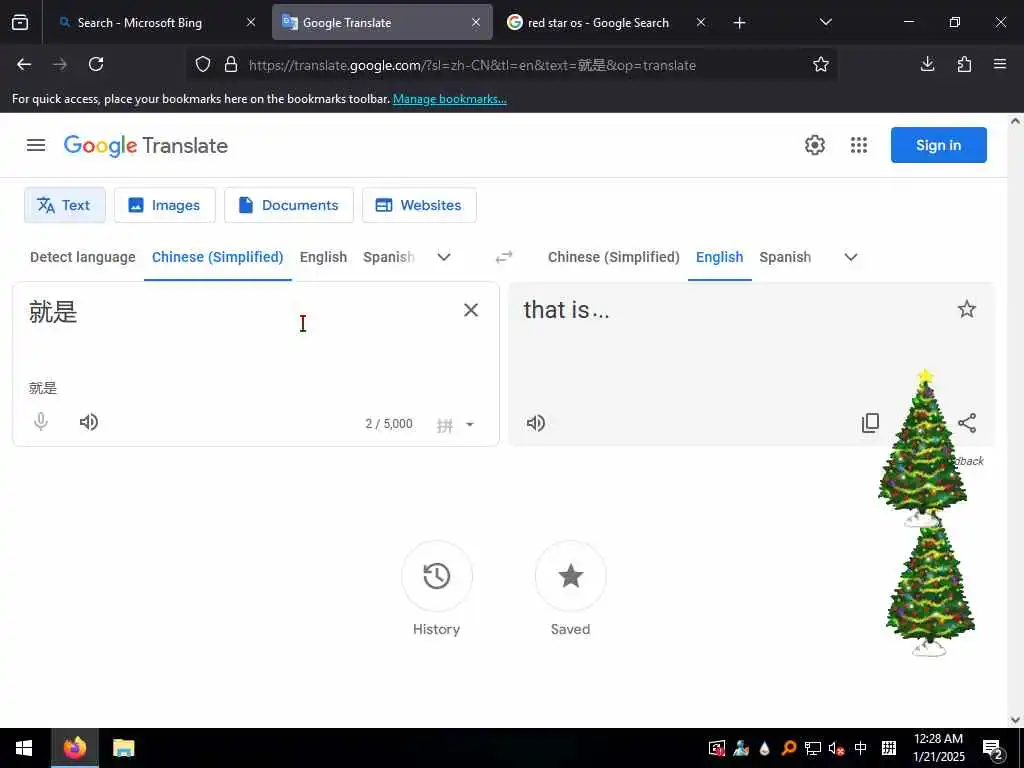Select Documents translation mode
1024x768 pixels.
289,205
